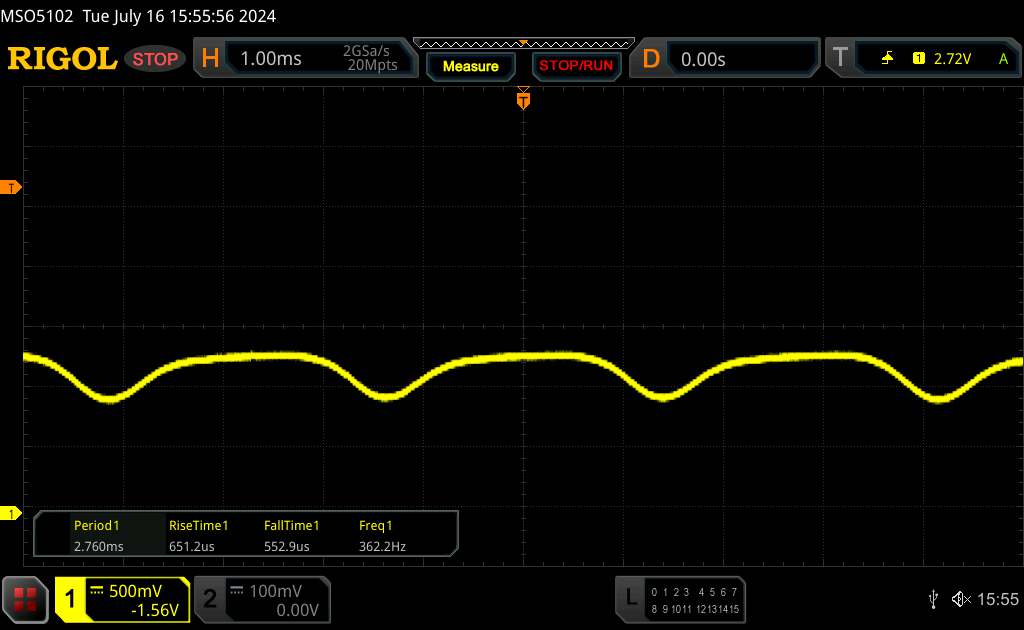Screen dimensions: 1024x630
Task: Select the Period1 measurement readout
Action: point(97,536)
